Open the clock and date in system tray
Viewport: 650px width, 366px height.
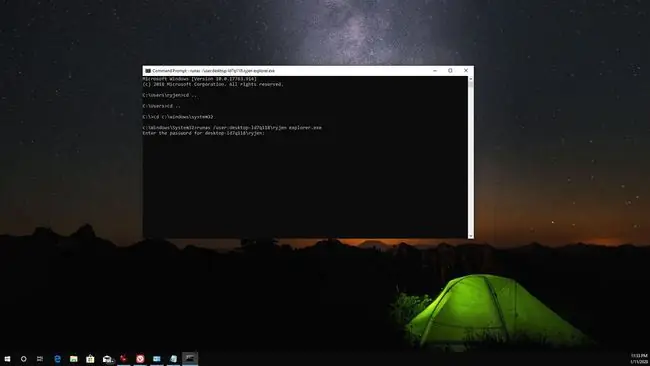pos(639,359)
